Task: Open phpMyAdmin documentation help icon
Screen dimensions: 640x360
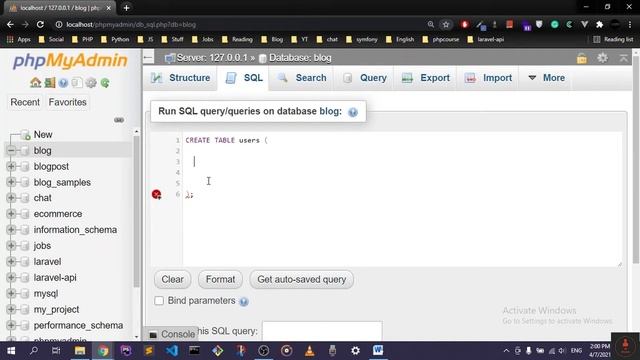Action: click(63, 83)
